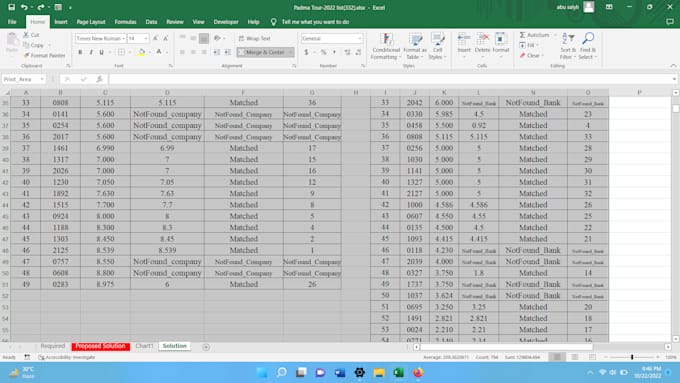Toggle Wrap Text
The width and height of the screenshot is (680, 383).
255,39
